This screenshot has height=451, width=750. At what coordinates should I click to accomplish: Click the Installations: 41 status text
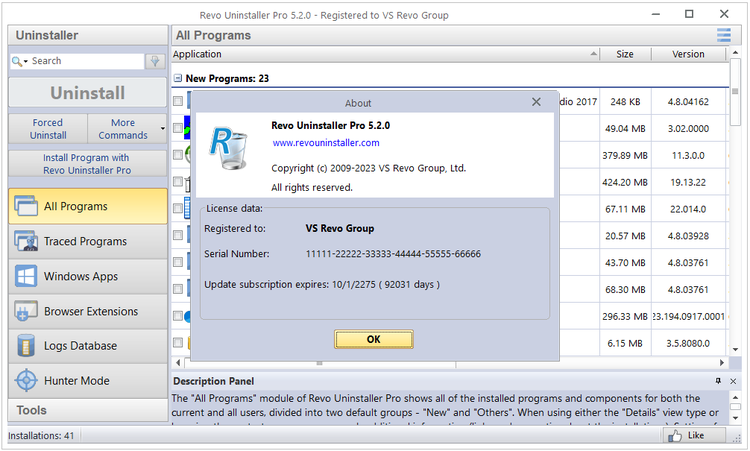41,436
